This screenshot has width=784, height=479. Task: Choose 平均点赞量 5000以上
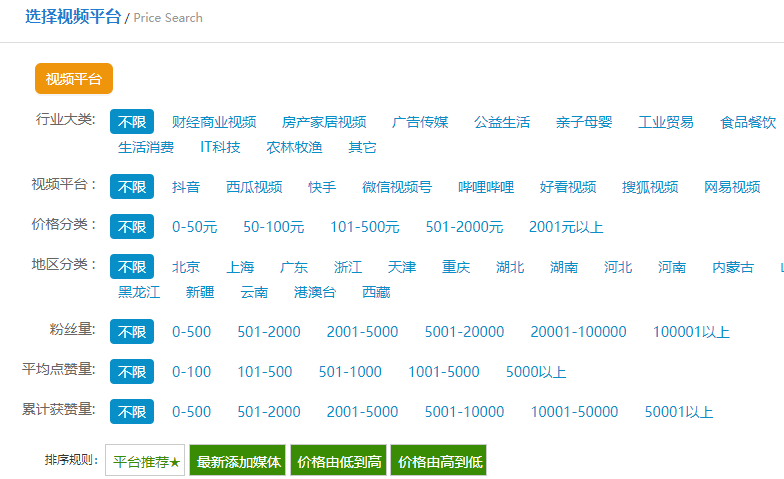[536, 372]
